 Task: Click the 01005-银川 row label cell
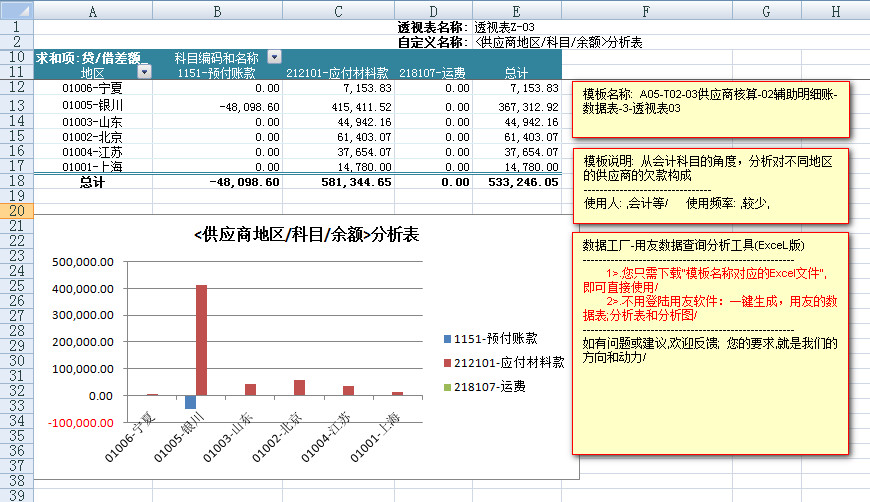pyautogui.click(x=92, y=105)
